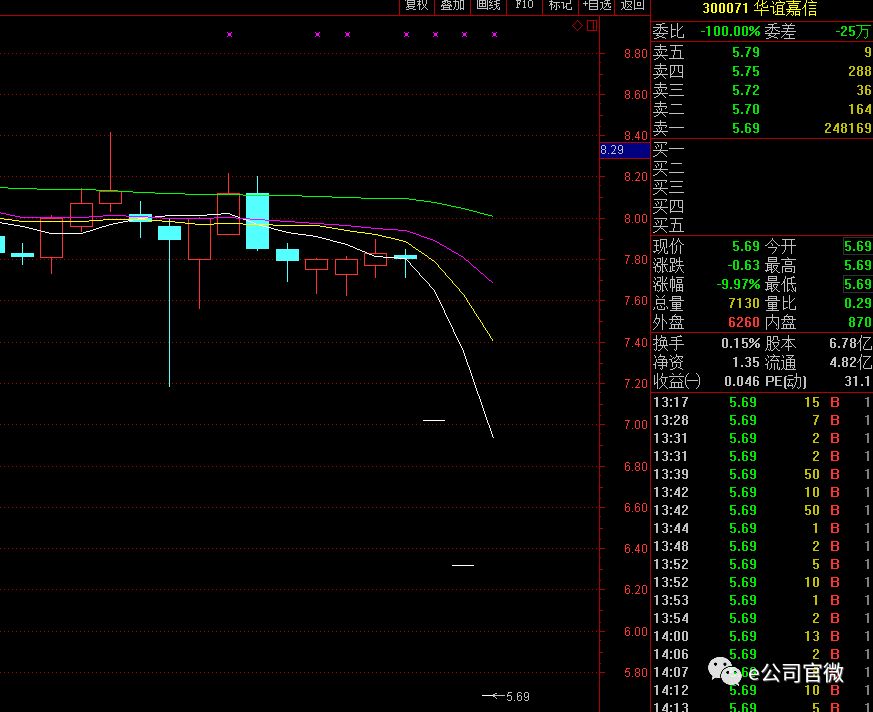
Task: Click the stock title 300071 华谊嘉信
Action: pyautogui.click(x=760, y=9)
